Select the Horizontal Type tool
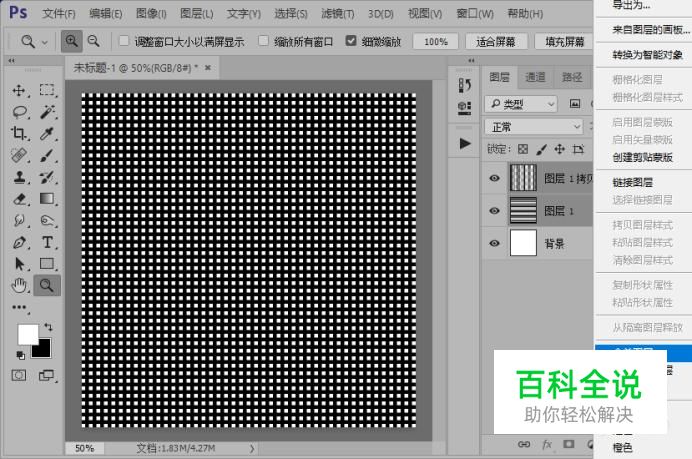This screenshot has width=692, height=459. coord(47,242)
